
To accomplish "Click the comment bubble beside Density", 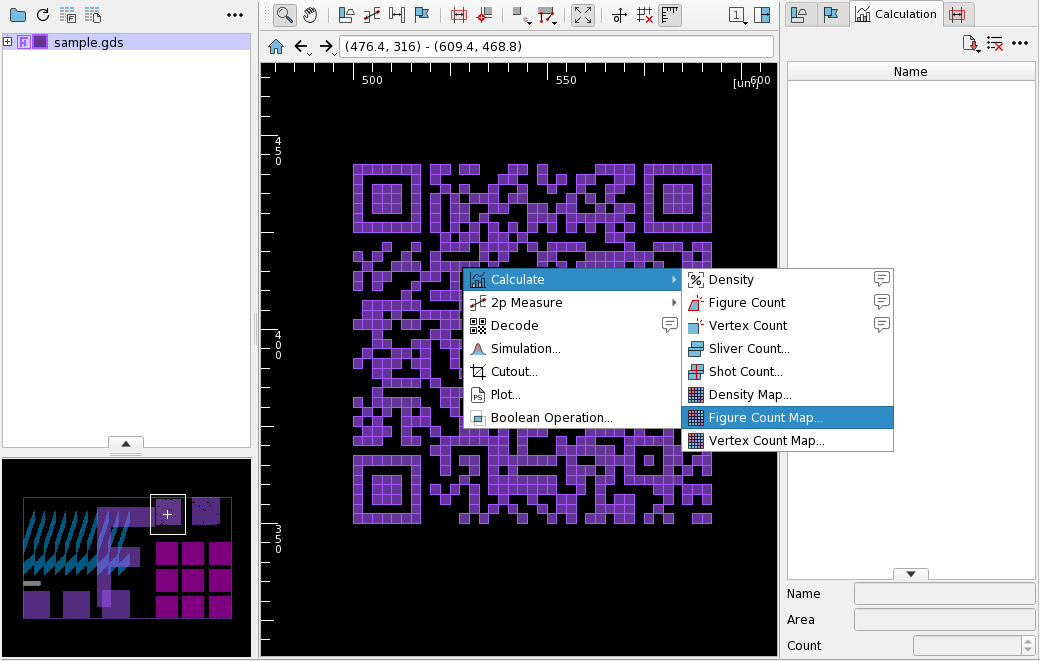I will click(x=881, y=279).
